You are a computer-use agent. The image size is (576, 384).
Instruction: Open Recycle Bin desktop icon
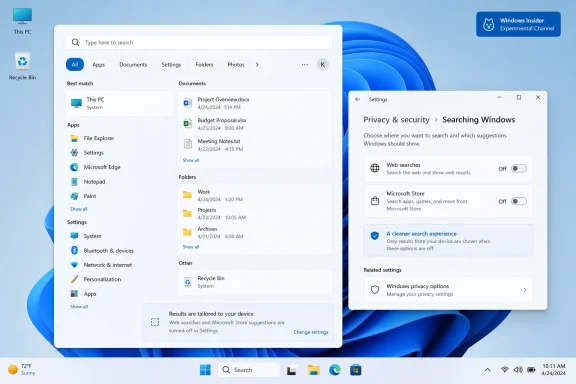pos(22,66)
